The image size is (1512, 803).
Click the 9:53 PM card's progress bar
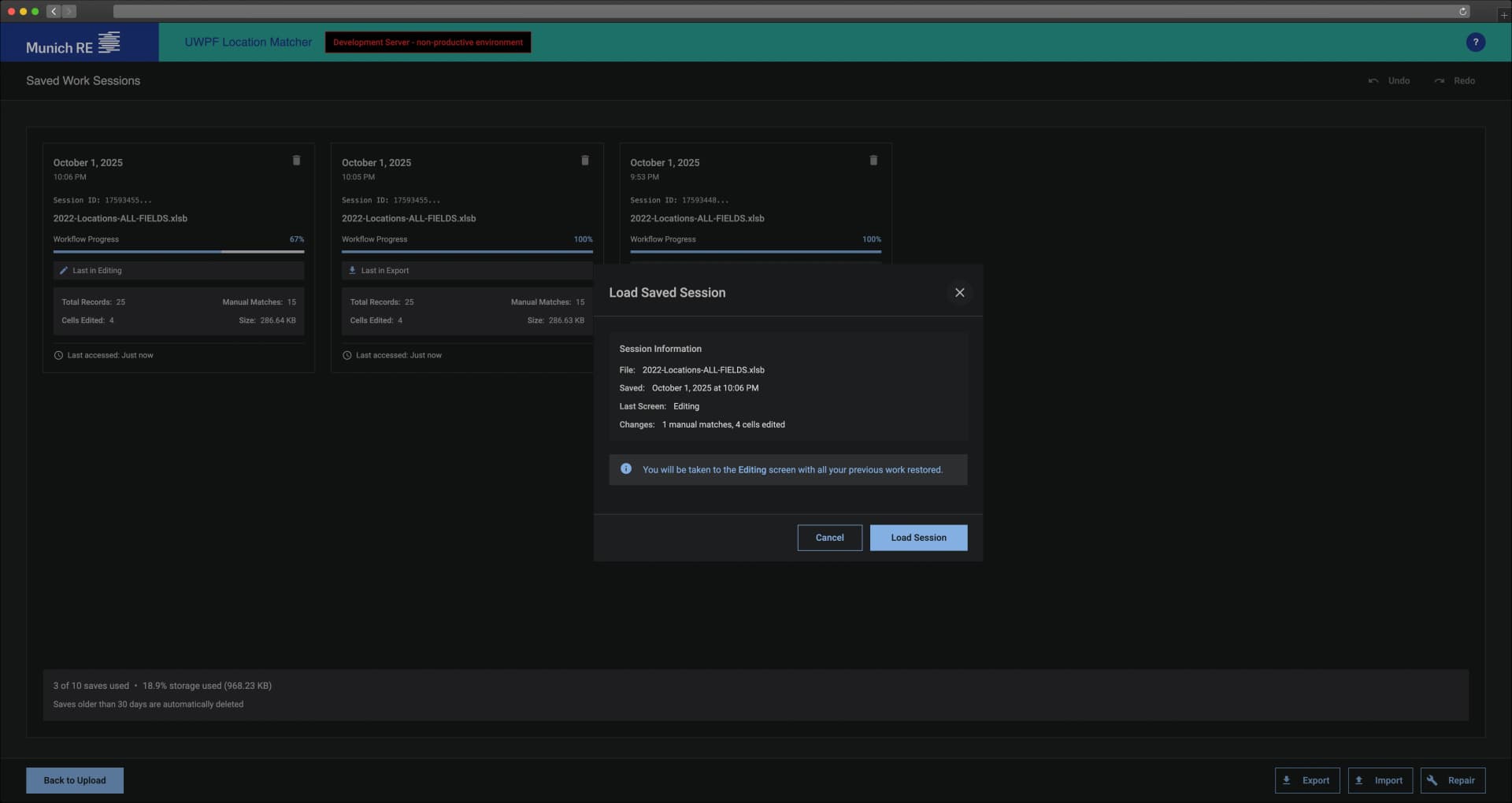[x=755, y=252]
